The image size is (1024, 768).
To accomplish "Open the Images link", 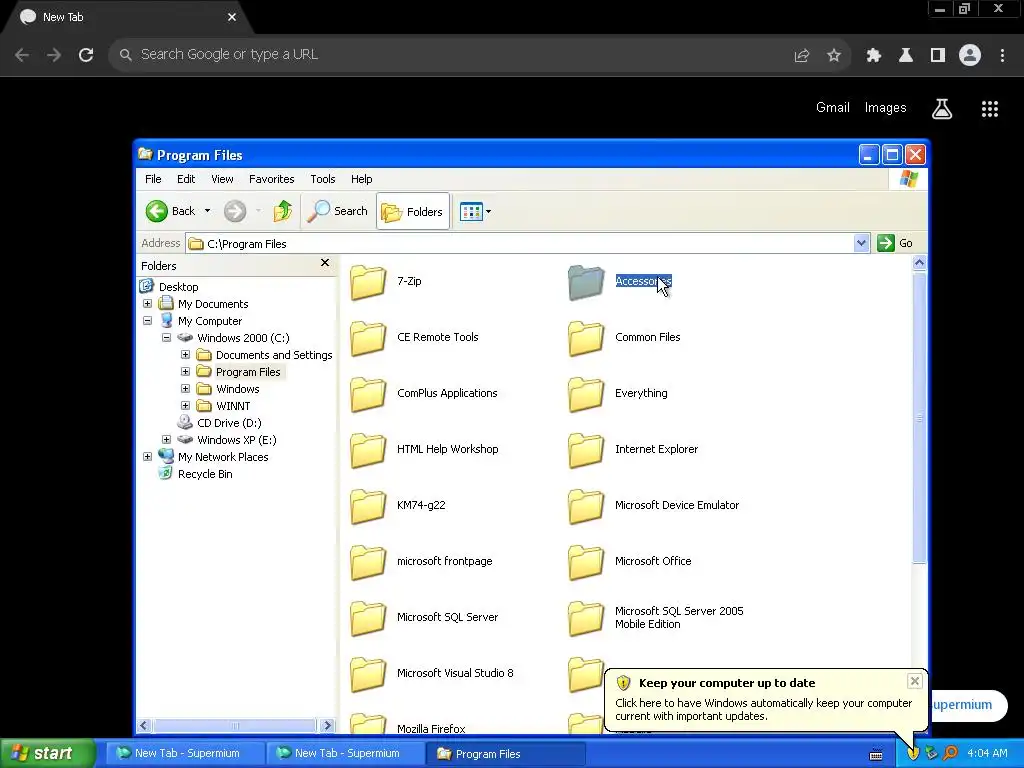I will [886, 108].
